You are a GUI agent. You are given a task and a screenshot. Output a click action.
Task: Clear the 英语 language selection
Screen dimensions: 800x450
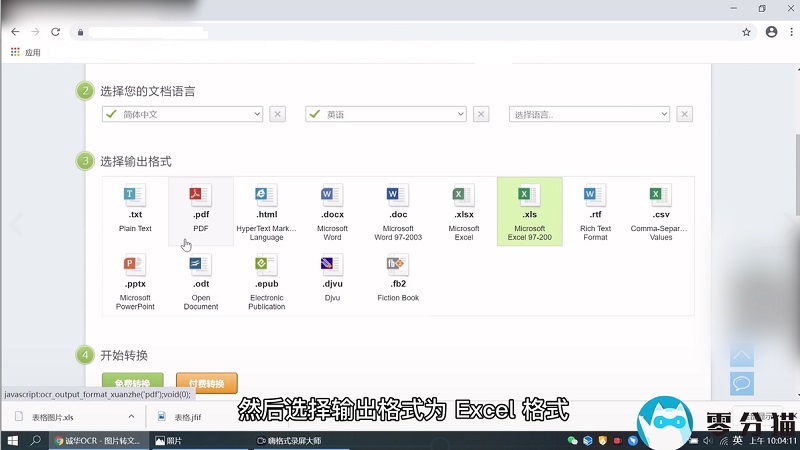tap(481, 114)
